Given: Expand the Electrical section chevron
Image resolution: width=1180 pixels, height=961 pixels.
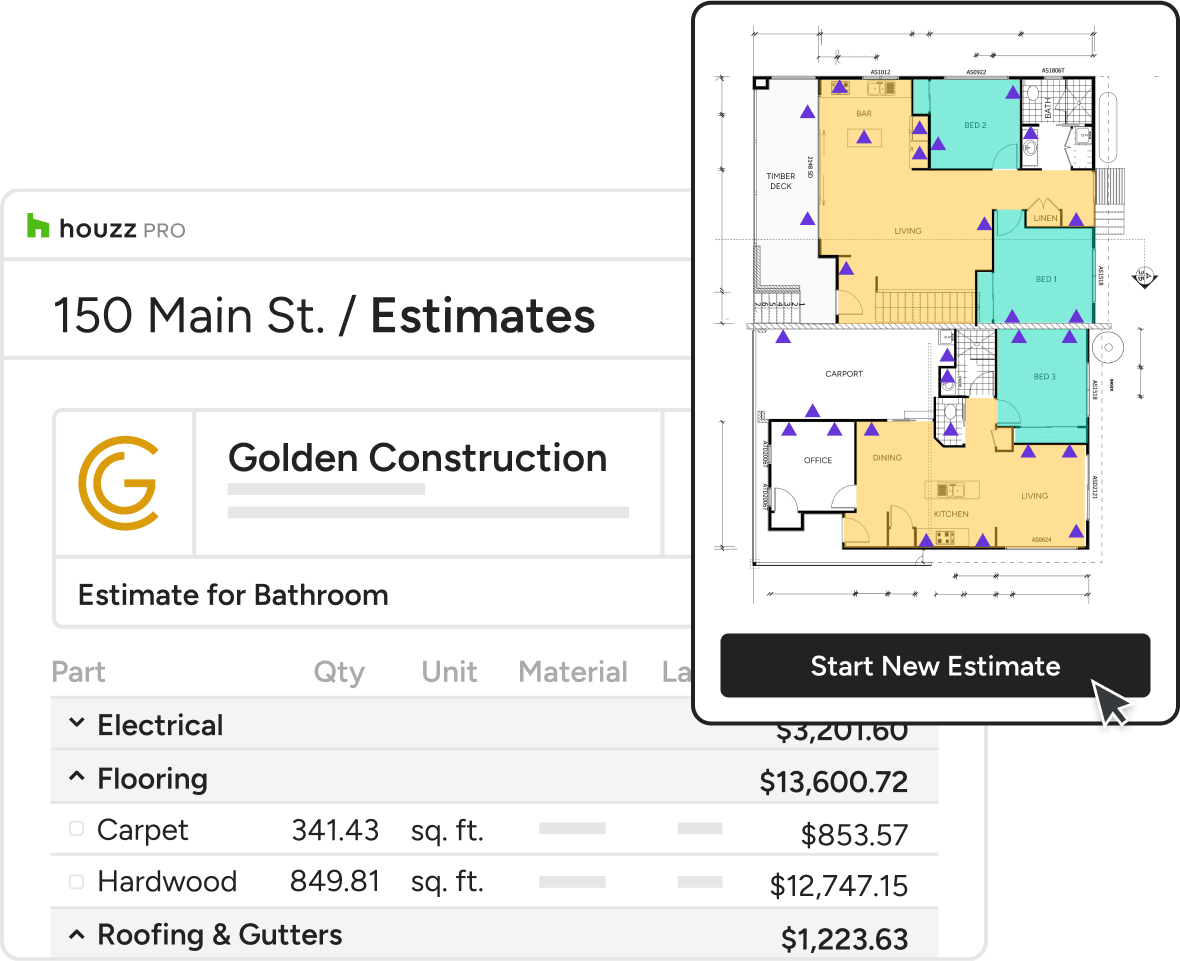Looking at the screenshot, I should (76, 723).
